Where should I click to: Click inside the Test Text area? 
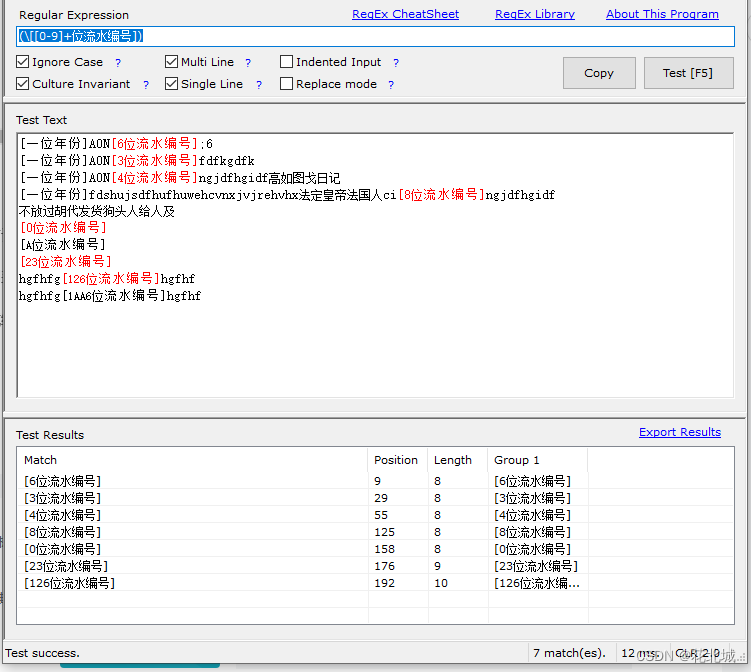(375, 265)
